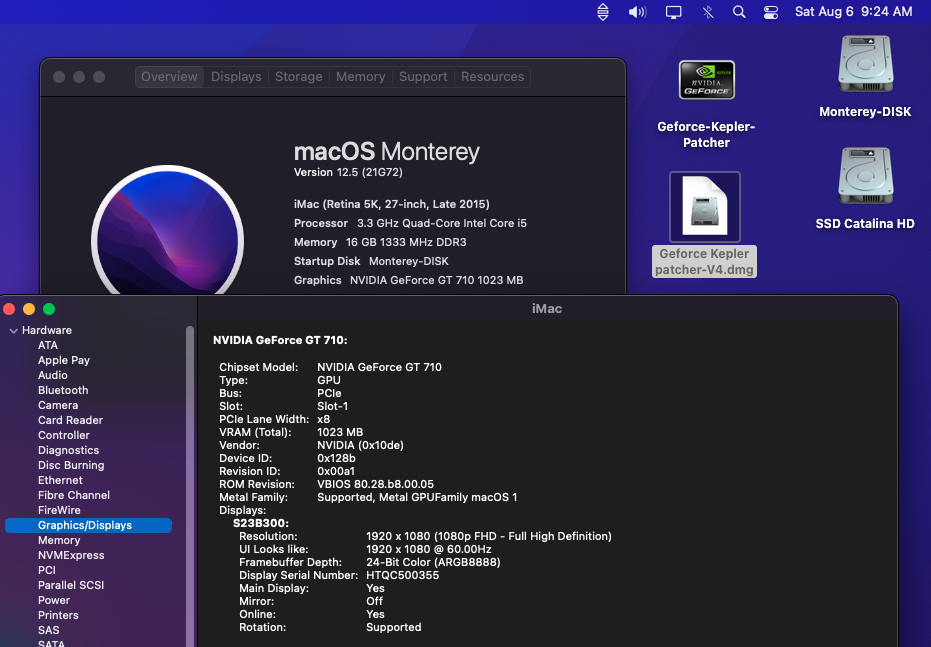Click the sidebar vertical scrollbar
This screenshot has width=931, height=647.
(x=190, y=486)
